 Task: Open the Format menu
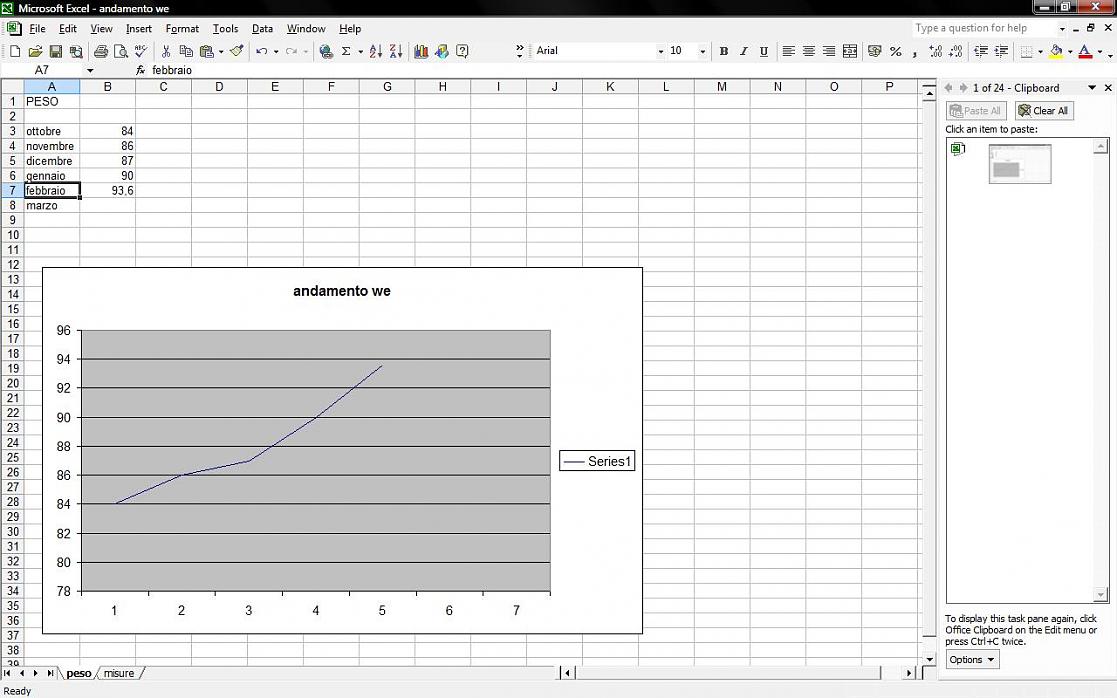pyautogui.click(x=182, y=28)
